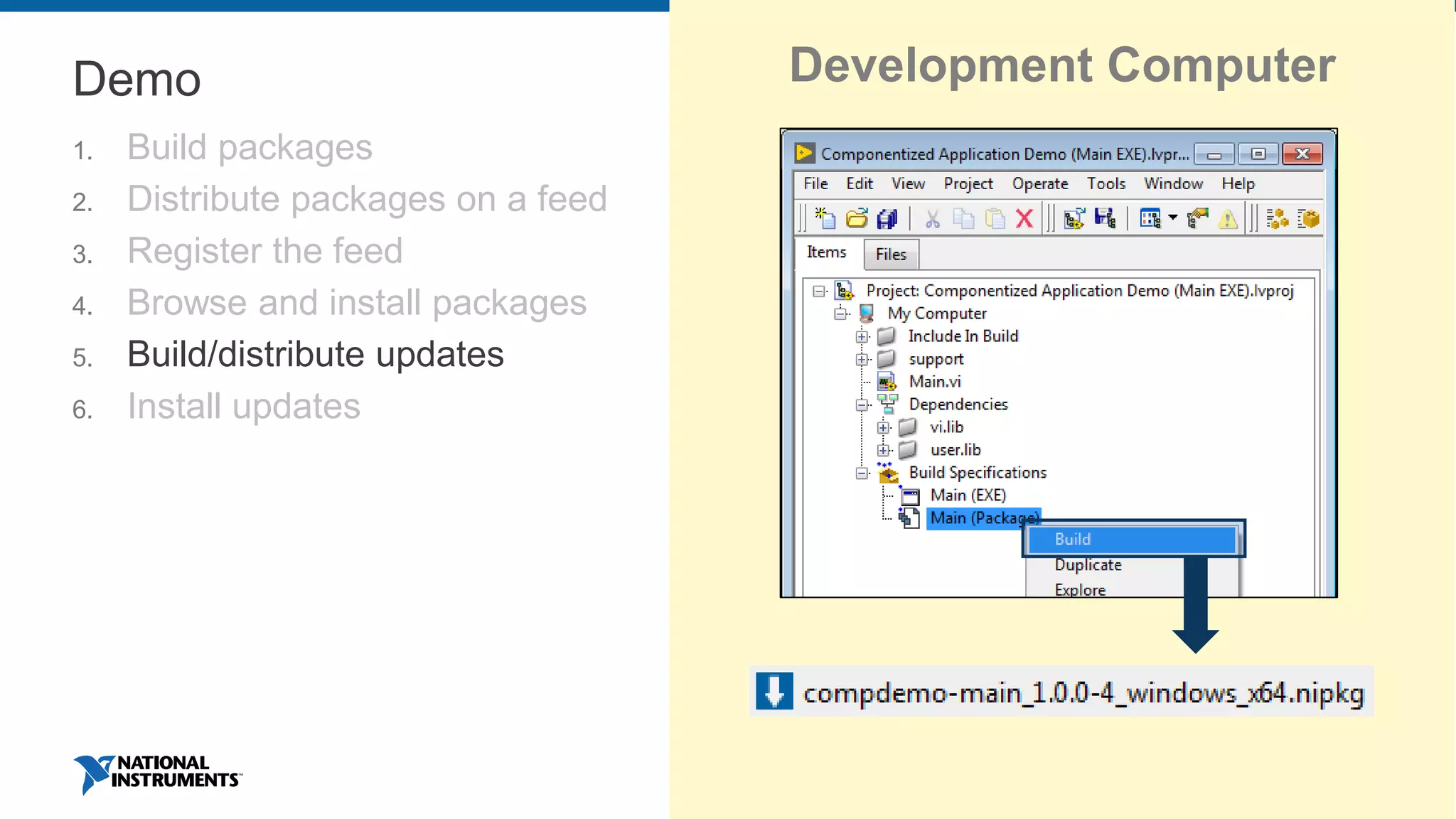Open the View menu
Screen dimensions: 1456x819
[908, 183]
